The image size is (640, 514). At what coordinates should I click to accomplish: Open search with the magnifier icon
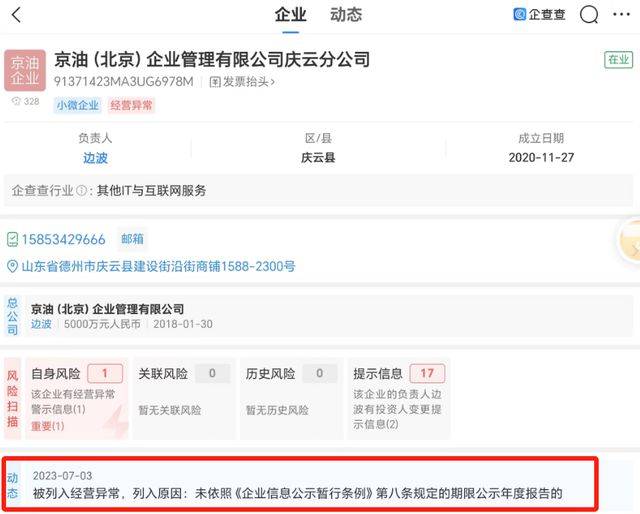pos(589,15)
